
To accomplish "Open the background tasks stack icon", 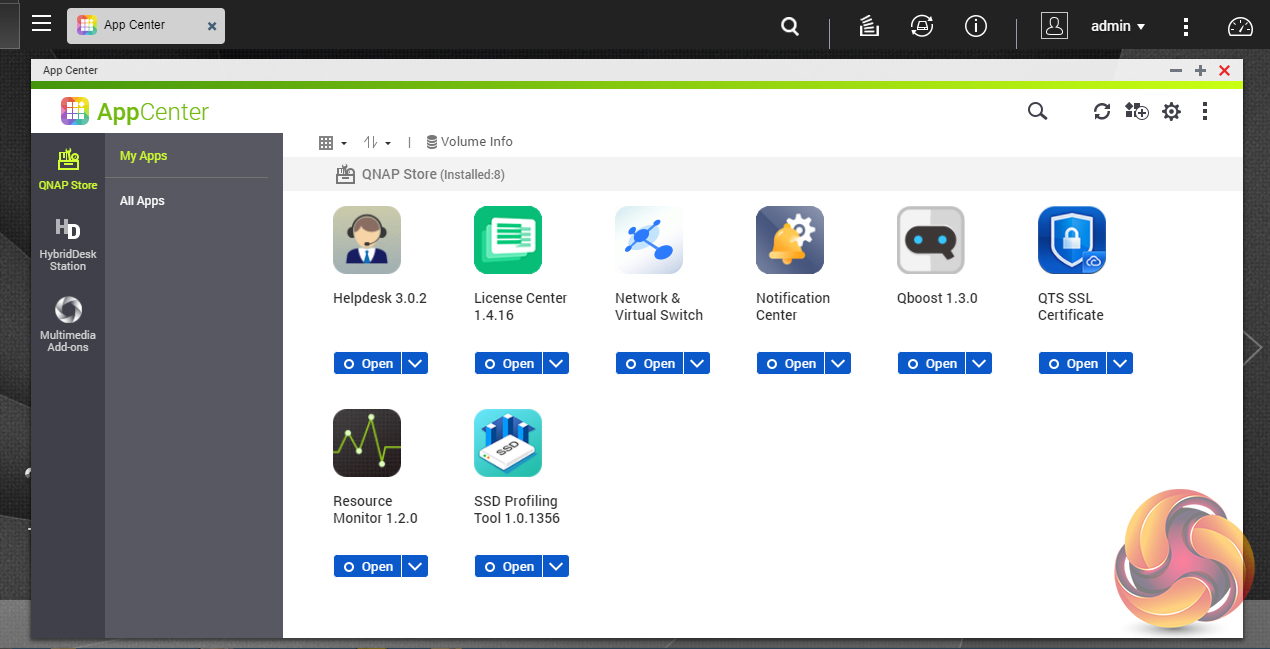I will pyautogui.click(x=869, y=27).
